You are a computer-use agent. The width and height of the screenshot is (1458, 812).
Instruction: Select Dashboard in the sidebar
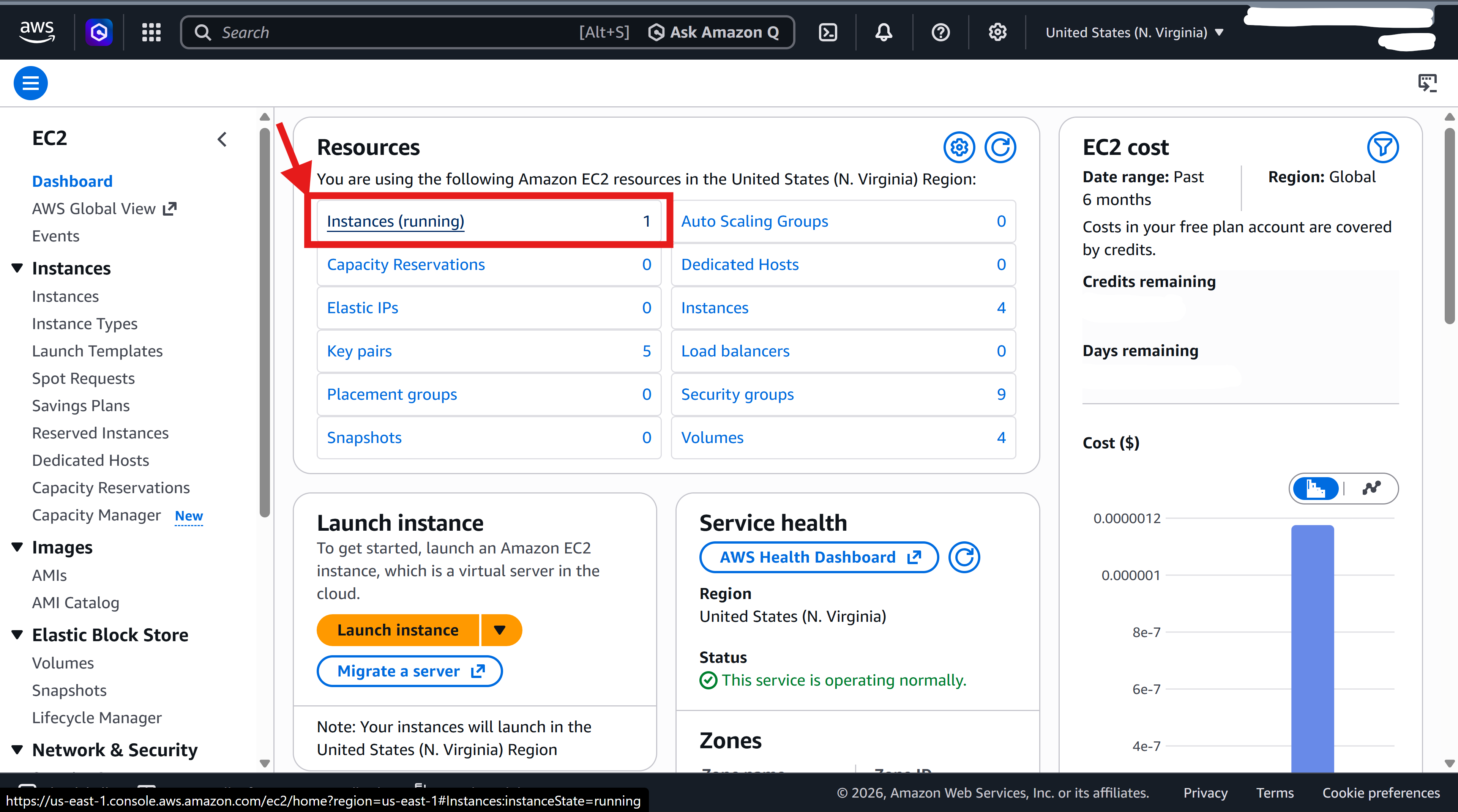pyautogui.click(x=73, y=181)
